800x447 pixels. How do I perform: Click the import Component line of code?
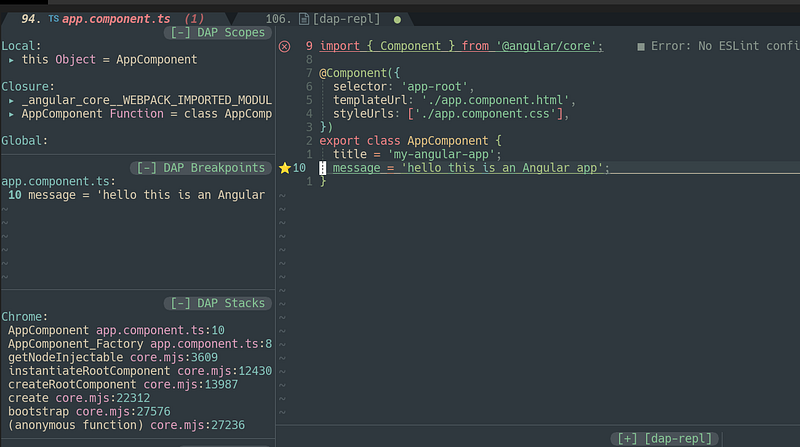[461, 46]
